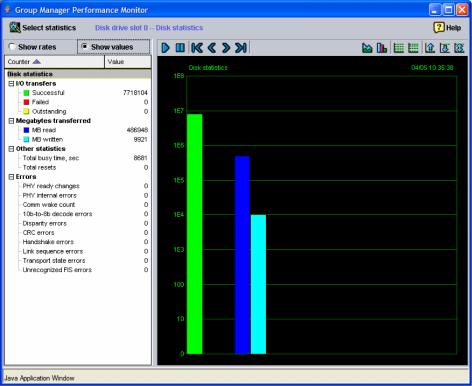Image resolution: width=472 pixels, height=386 pixels.
Task: Pause data collection with the pause icon
Action: tap(180, 48)
